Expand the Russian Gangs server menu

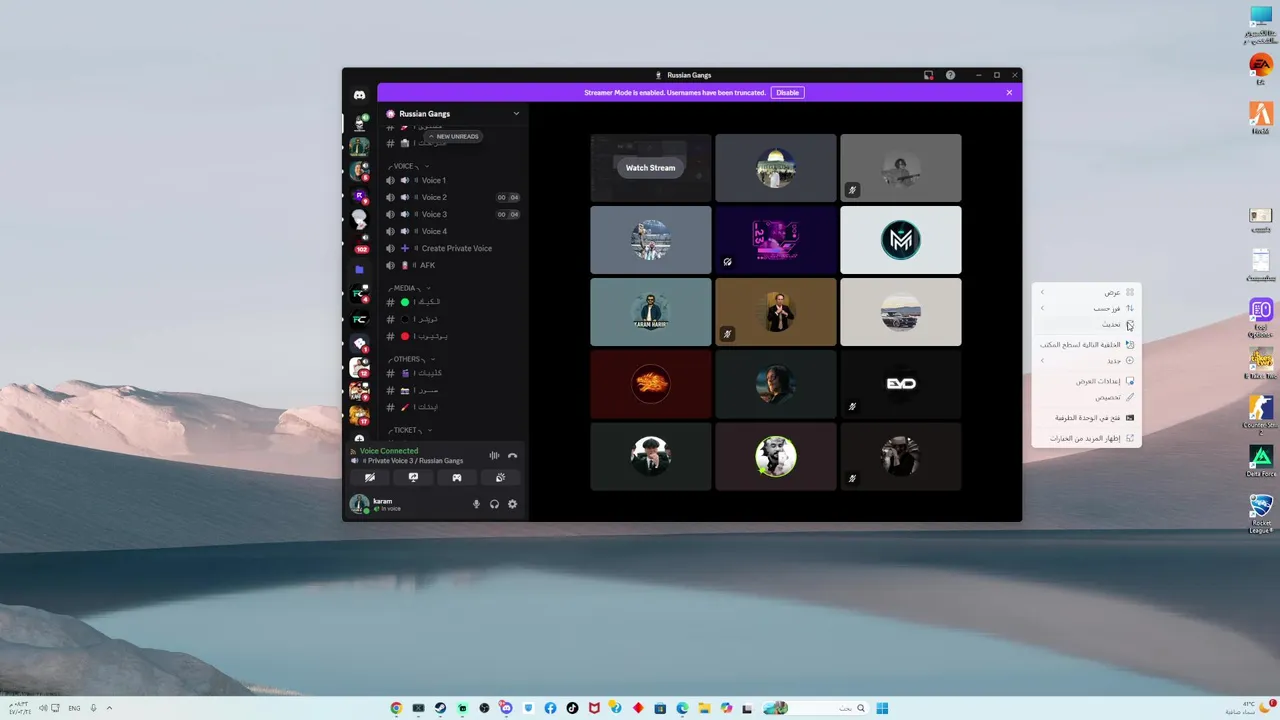[516, 114]
